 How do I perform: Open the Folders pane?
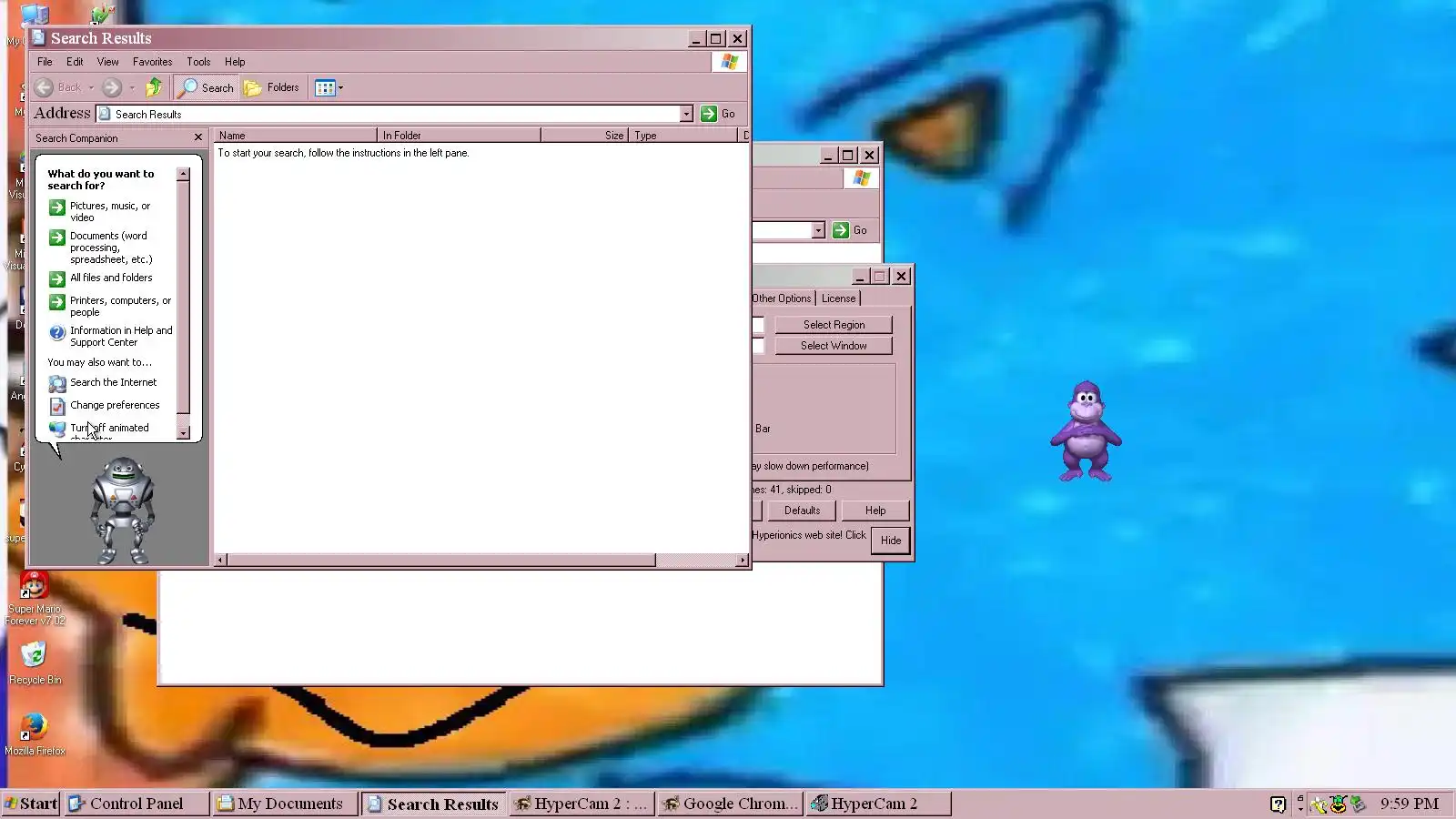271,87
